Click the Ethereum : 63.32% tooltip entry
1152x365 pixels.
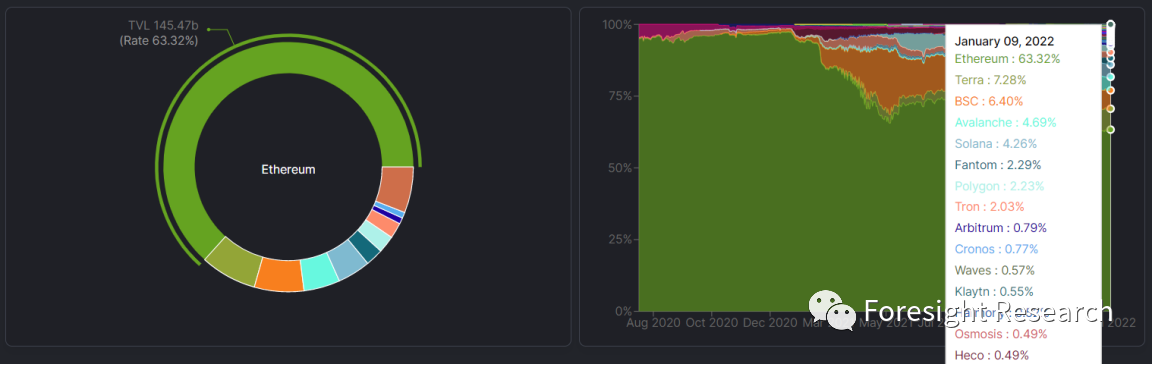click(1007, 59)
